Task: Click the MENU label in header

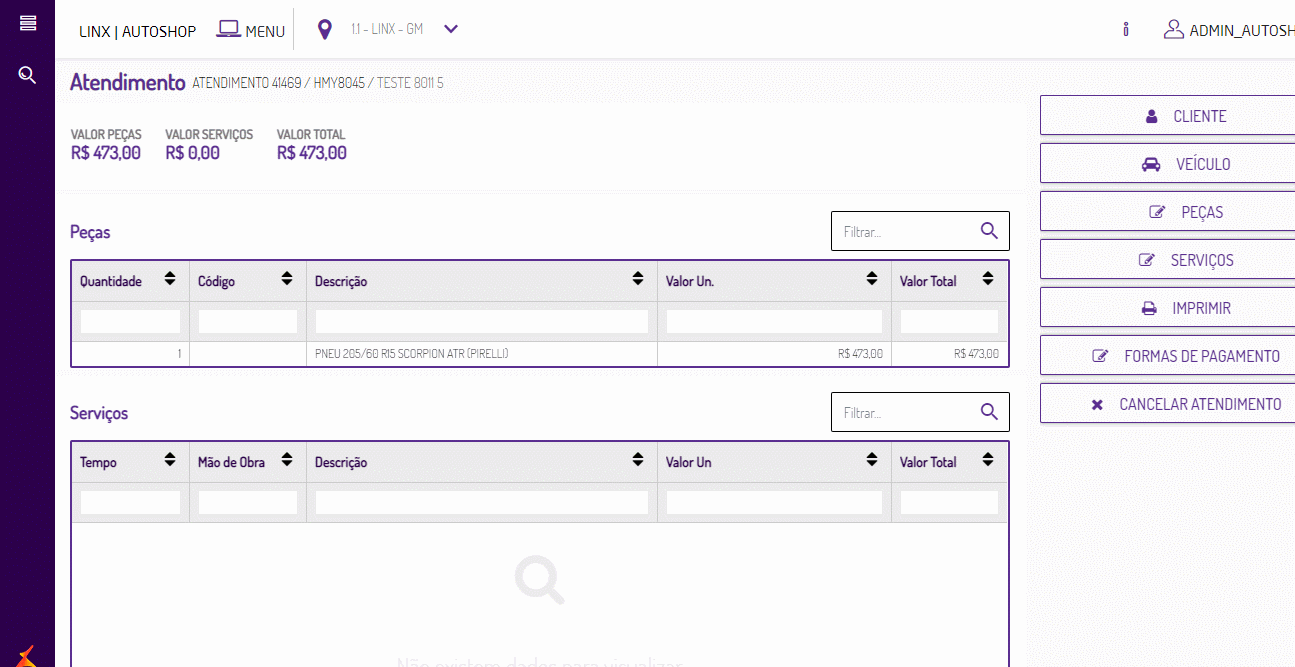Action: coord(265,32)
